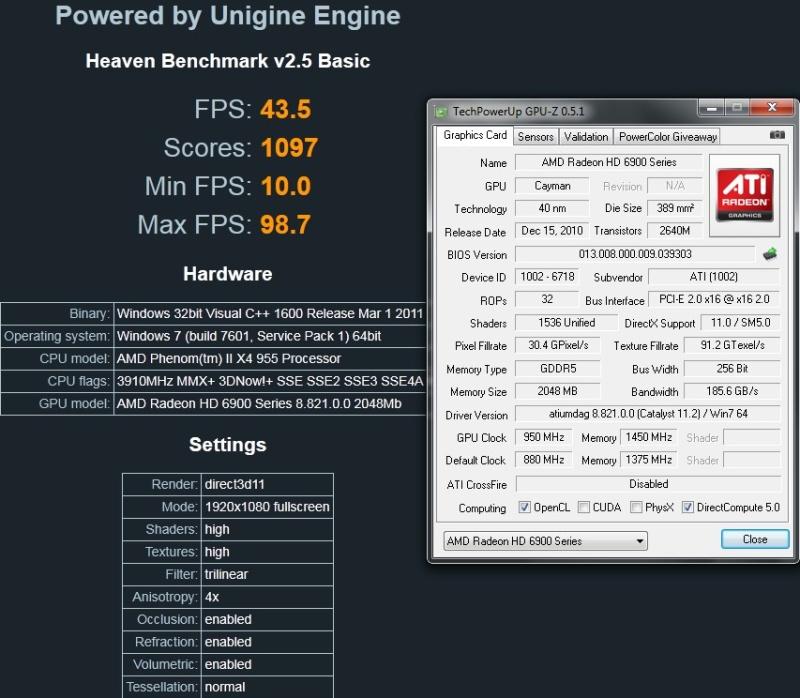This screenshot has width=800, height=698.
Task: Click the Scores value 1097
Action: point(289,147)
